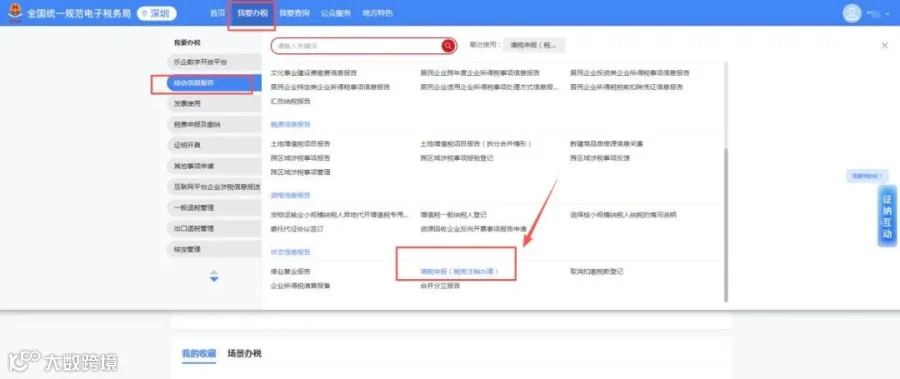Image resolution: width=900 pixels, height=379 pixels.
Task: Select 互联网平台企业涉税信息报送 in the sidebar
Action: point(214,187)
